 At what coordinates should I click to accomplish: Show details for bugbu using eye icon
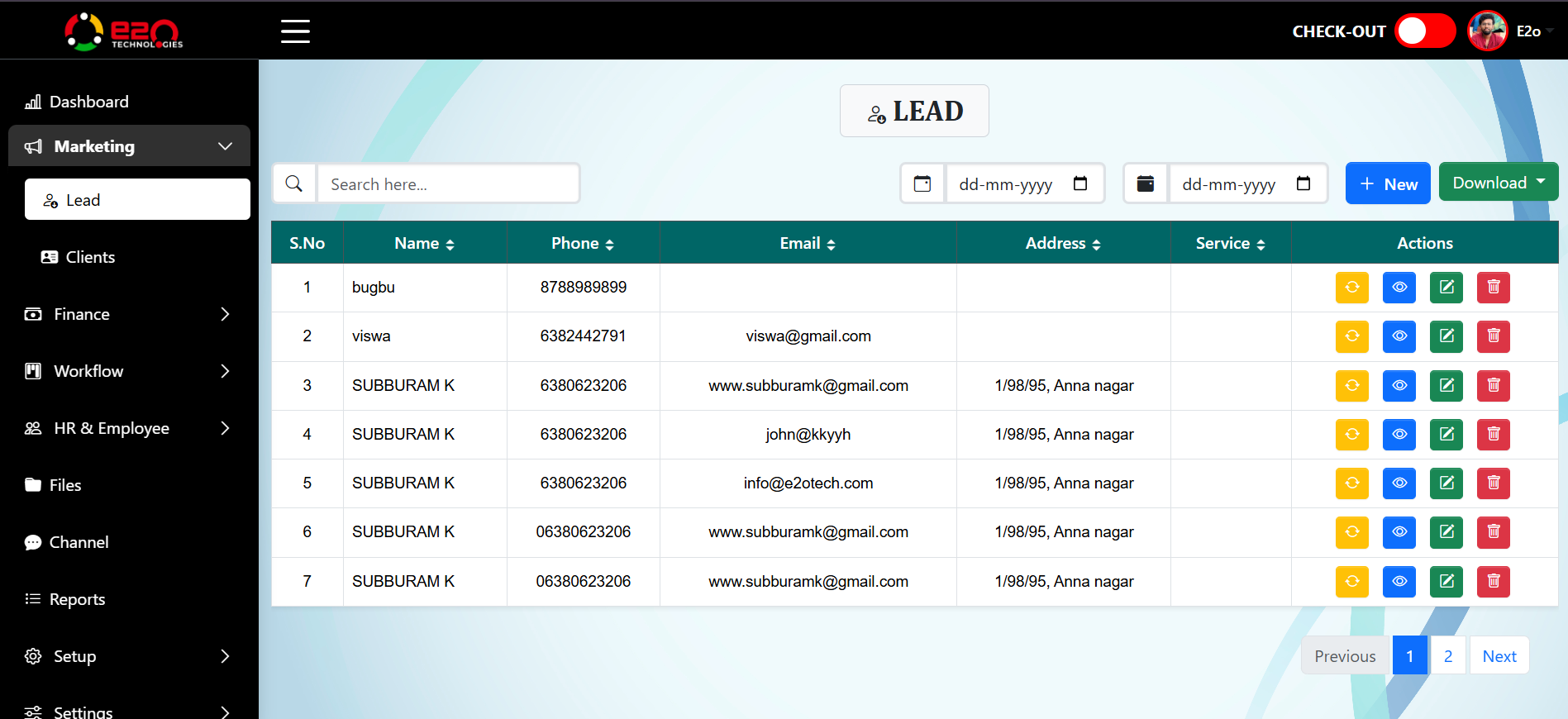1399,288
